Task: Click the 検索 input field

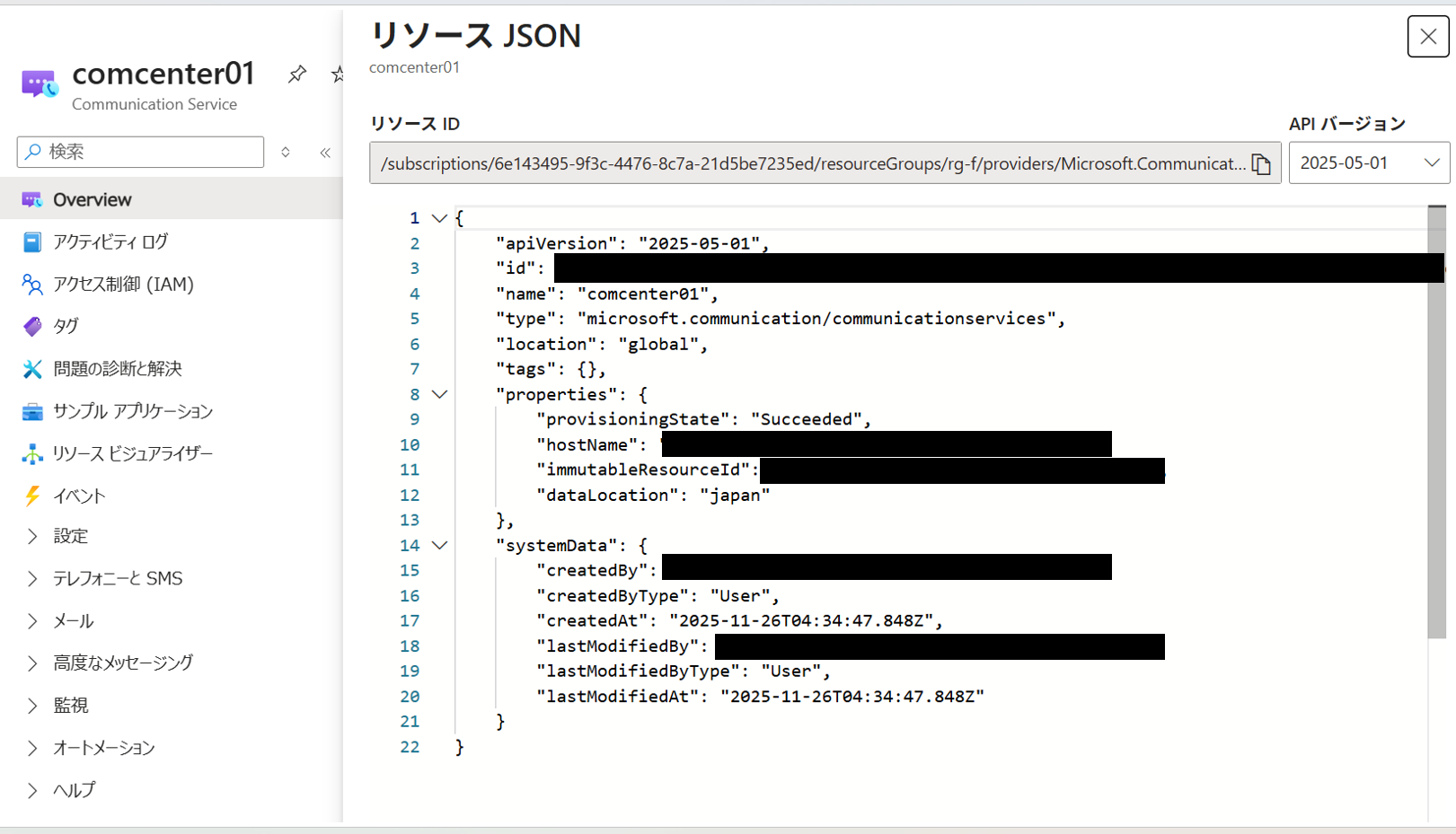Action: click(x=140, y=152)
